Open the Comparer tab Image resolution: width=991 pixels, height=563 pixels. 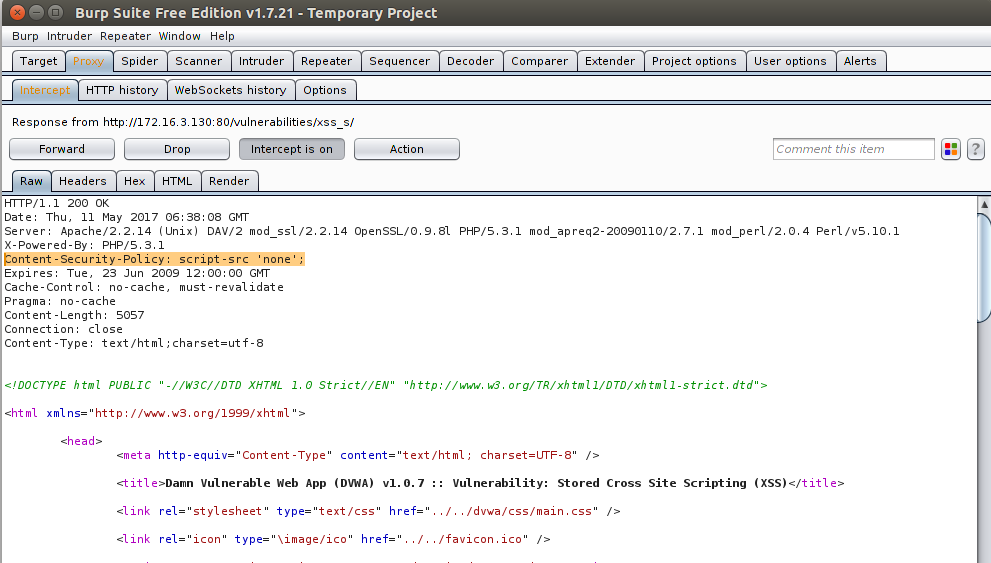[540, 61]
